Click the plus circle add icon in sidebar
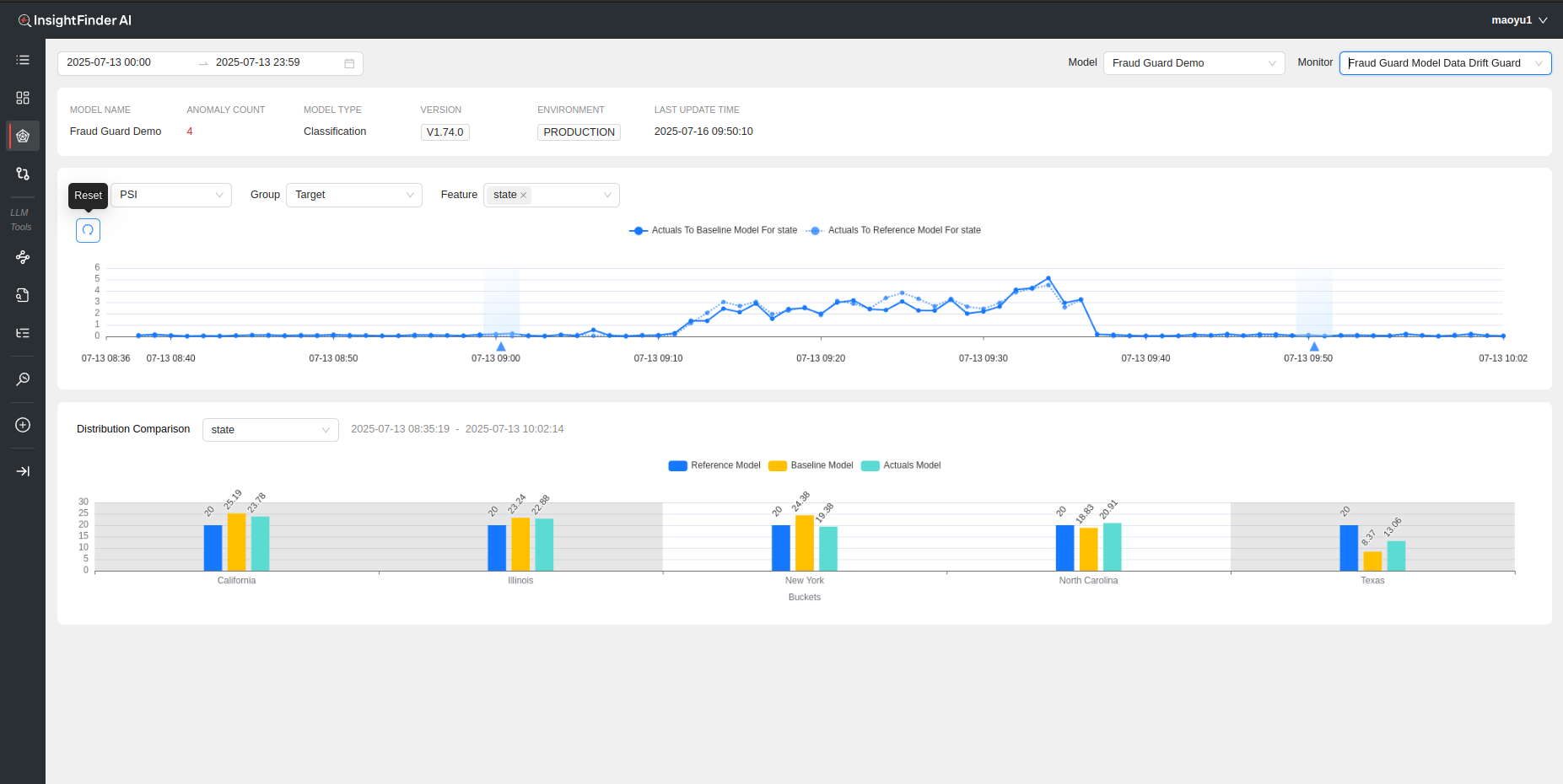The height and width of the screenshot is (784, 1563). (23, 425)
